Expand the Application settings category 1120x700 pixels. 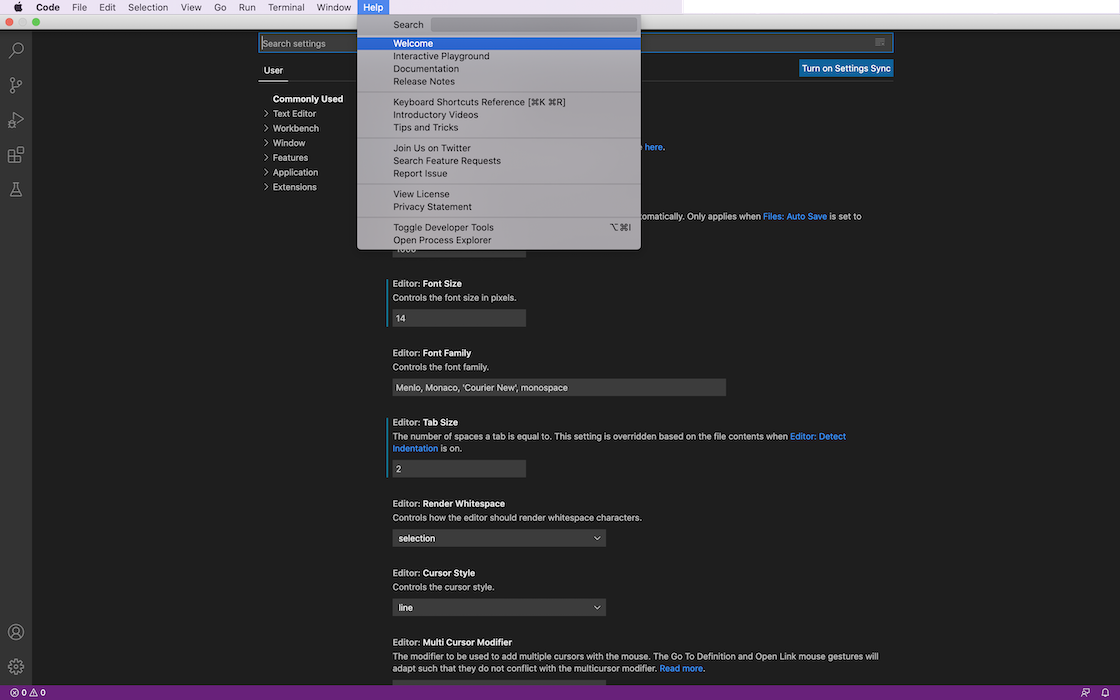[x=293, y=171]
